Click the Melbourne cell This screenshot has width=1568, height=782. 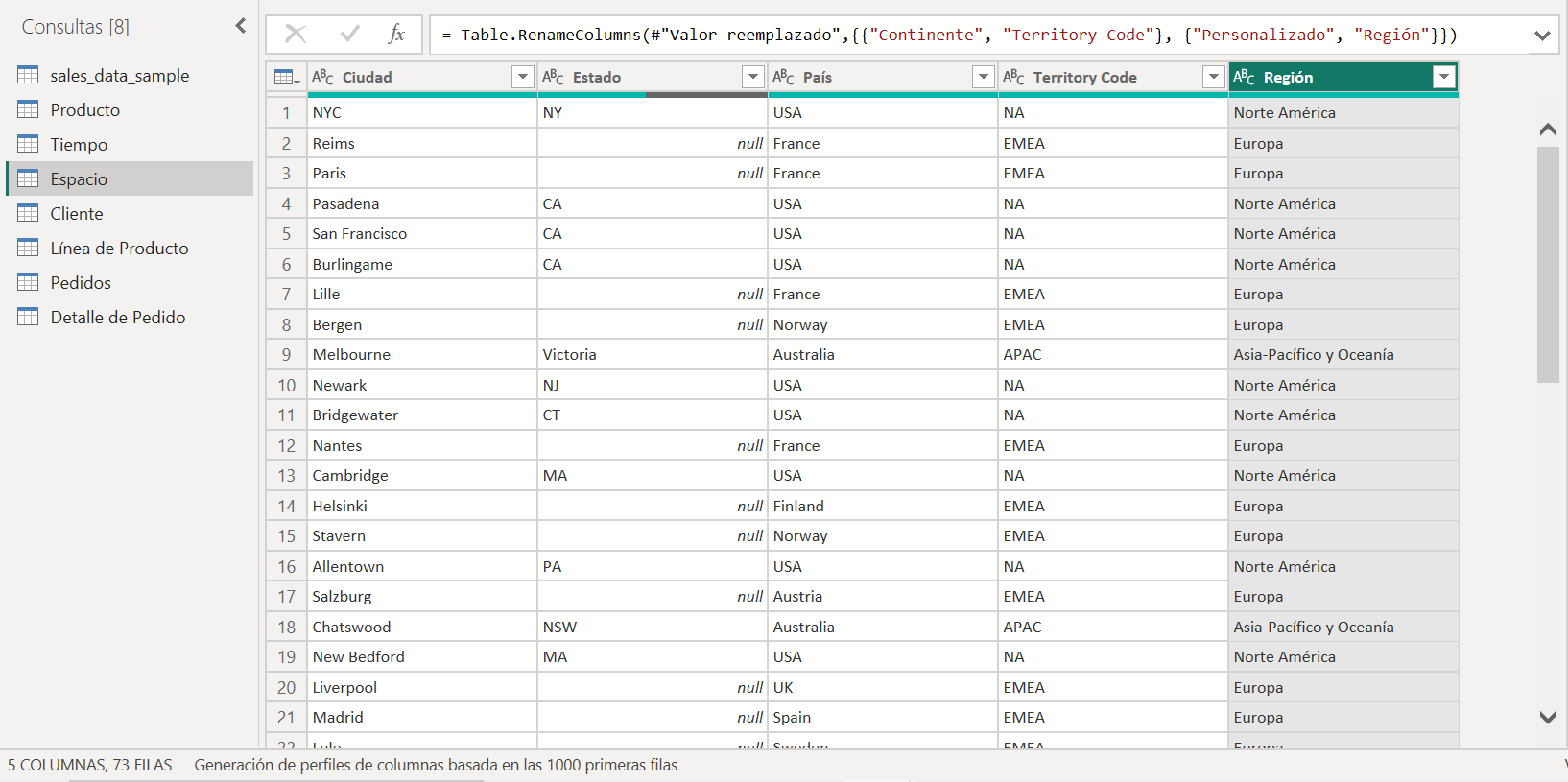(x=422, y=354)
